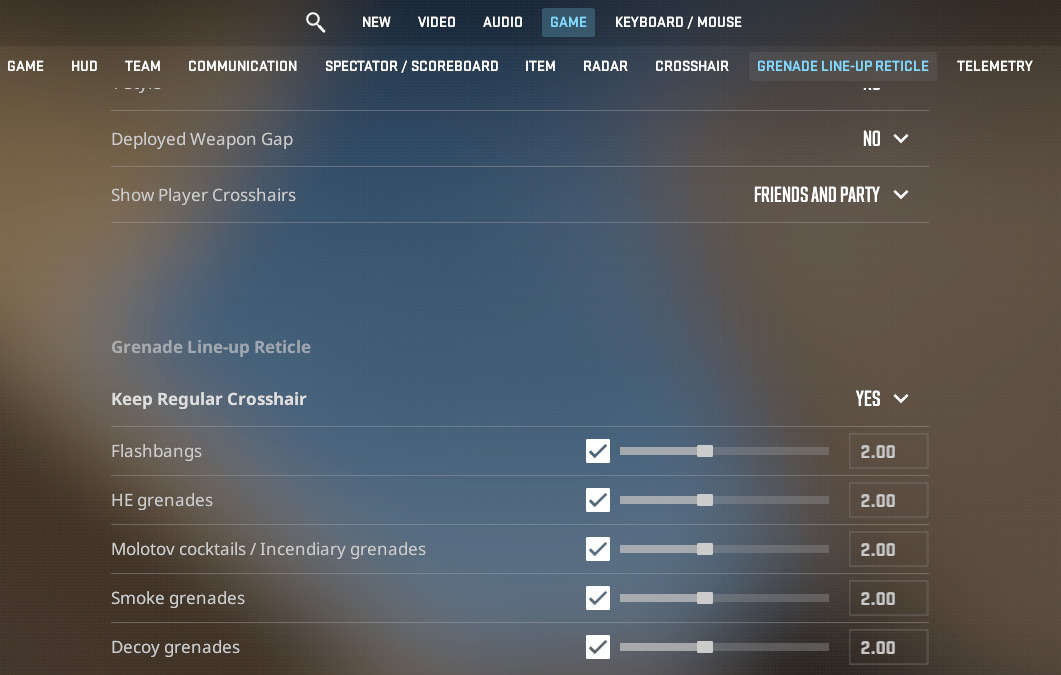Click the search magnifier icon
Image resolution: width=1061 pixels, height=675 pixels.
(315, 22)
